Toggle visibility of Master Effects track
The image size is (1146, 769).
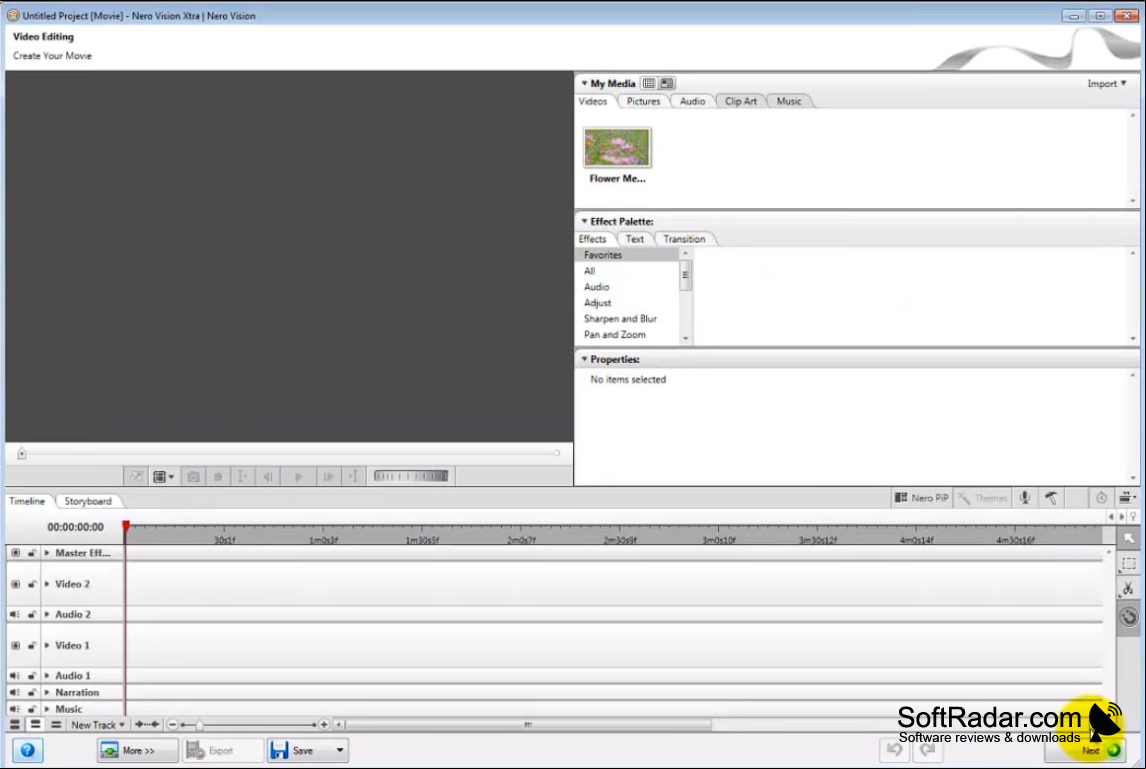pyautogui.click(x=15, y=553)
